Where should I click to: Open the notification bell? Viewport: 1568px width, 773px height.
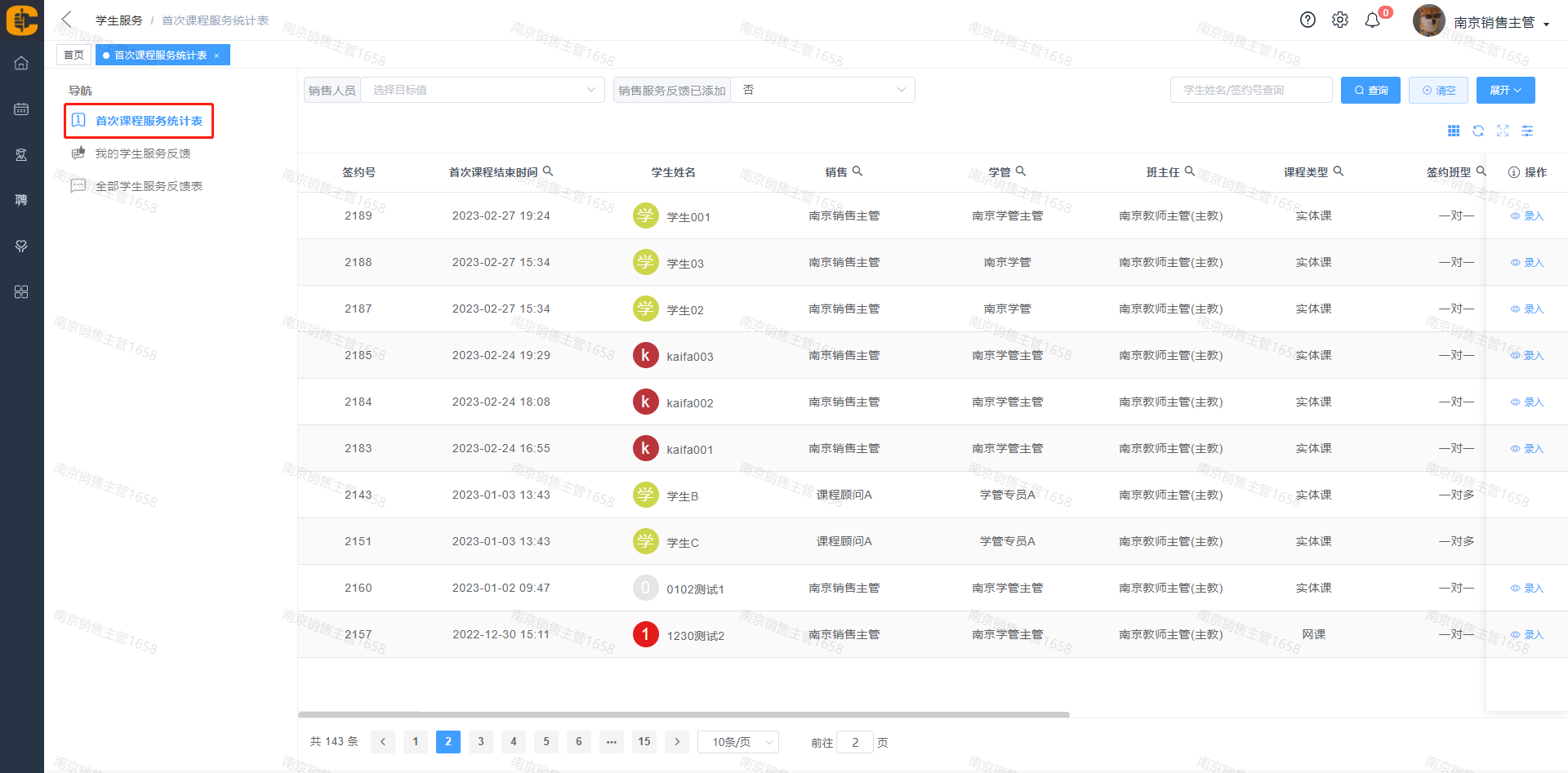pyautogui.click(x=1373, y=20)
